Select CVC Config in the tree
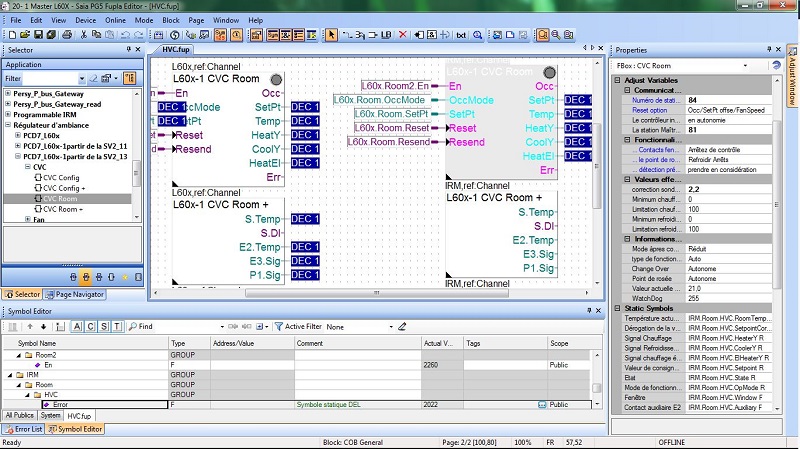The image size is (800, 449). pos(62,177)
